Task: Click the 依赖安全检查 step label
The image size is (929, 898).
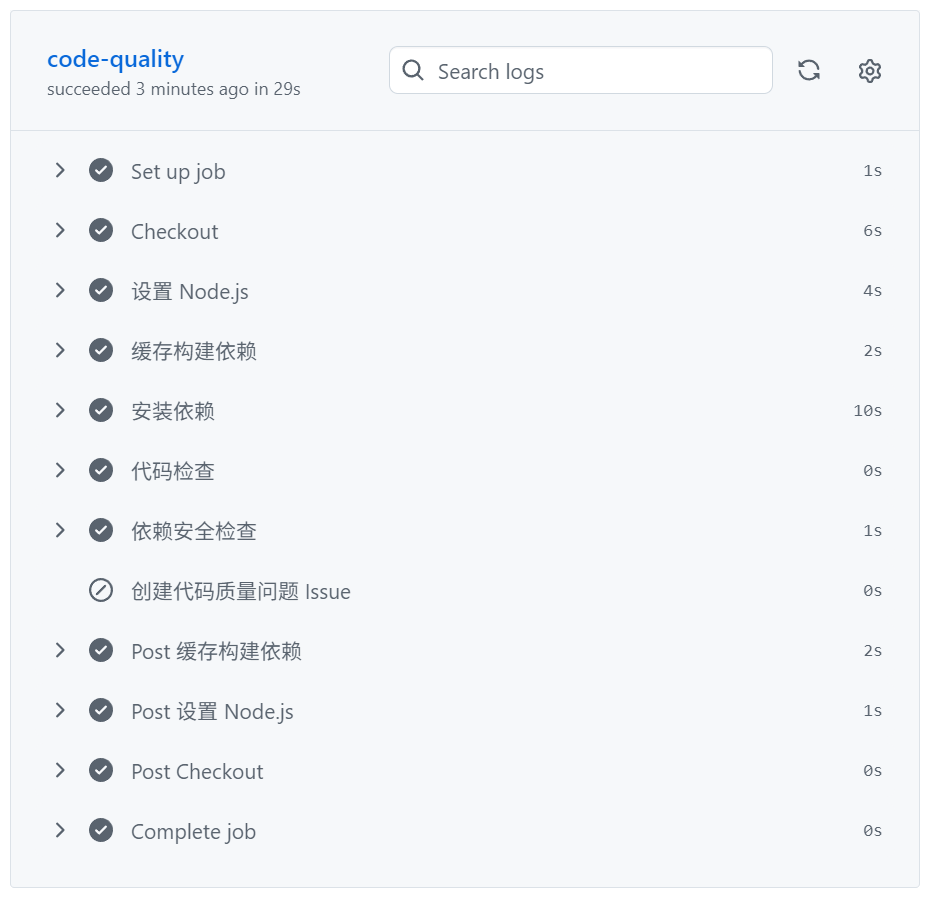Action: (x=192, y=530)
